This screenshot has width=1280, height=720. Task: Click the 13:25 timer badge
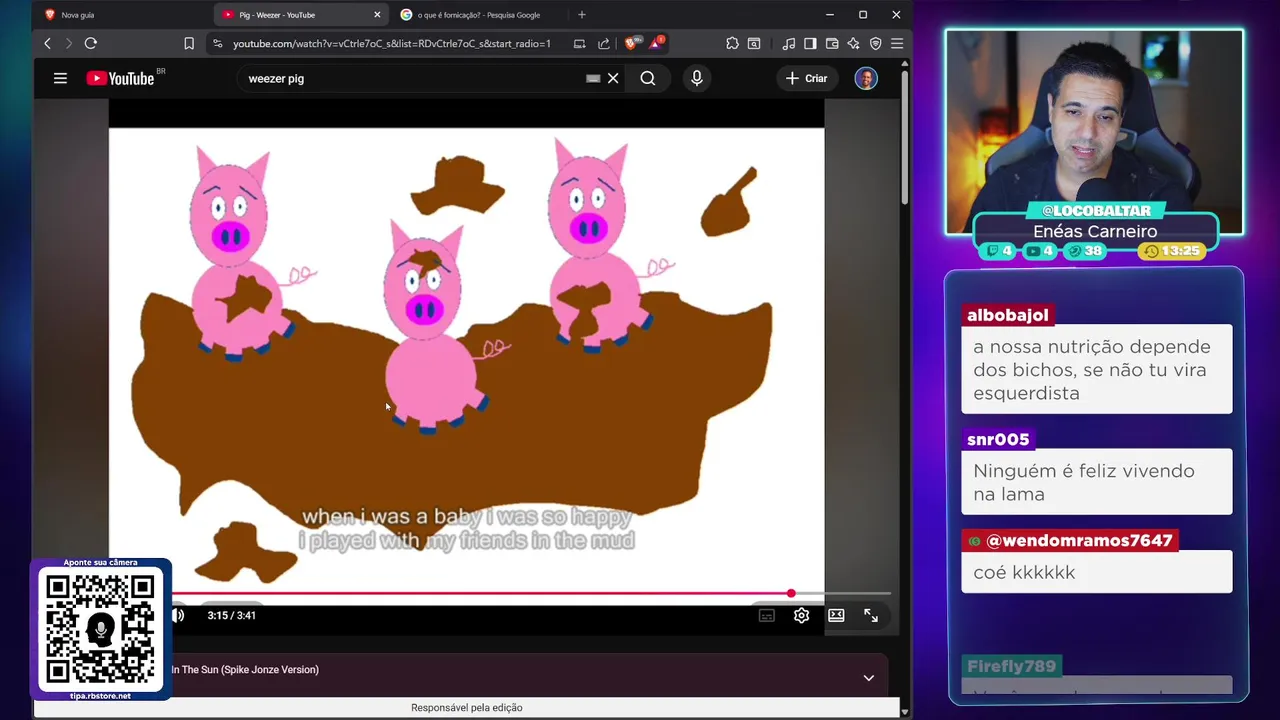1171,251
